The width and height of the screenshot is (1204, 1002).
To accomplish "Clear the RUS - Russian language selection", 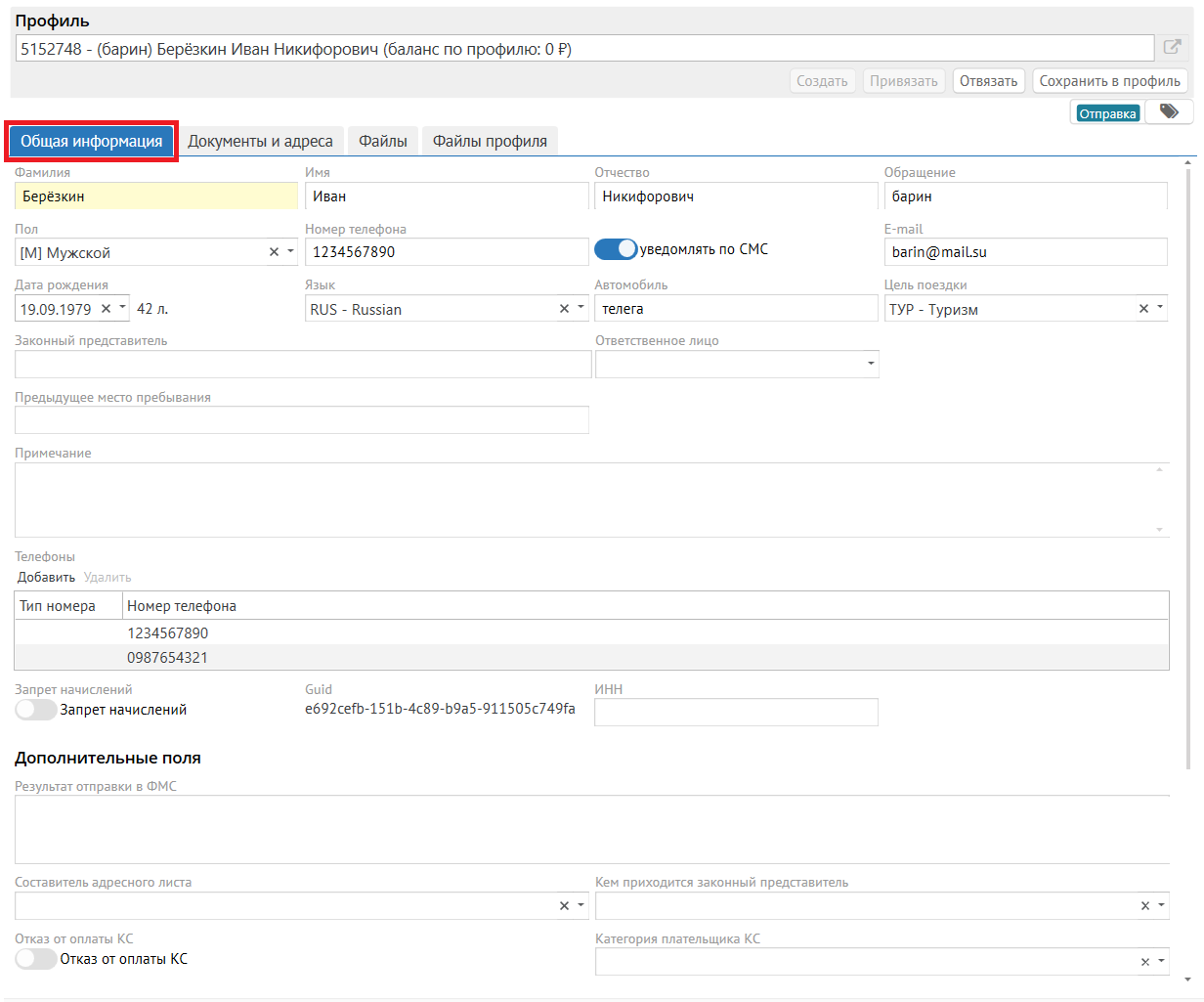I will (x=564, y=309).
